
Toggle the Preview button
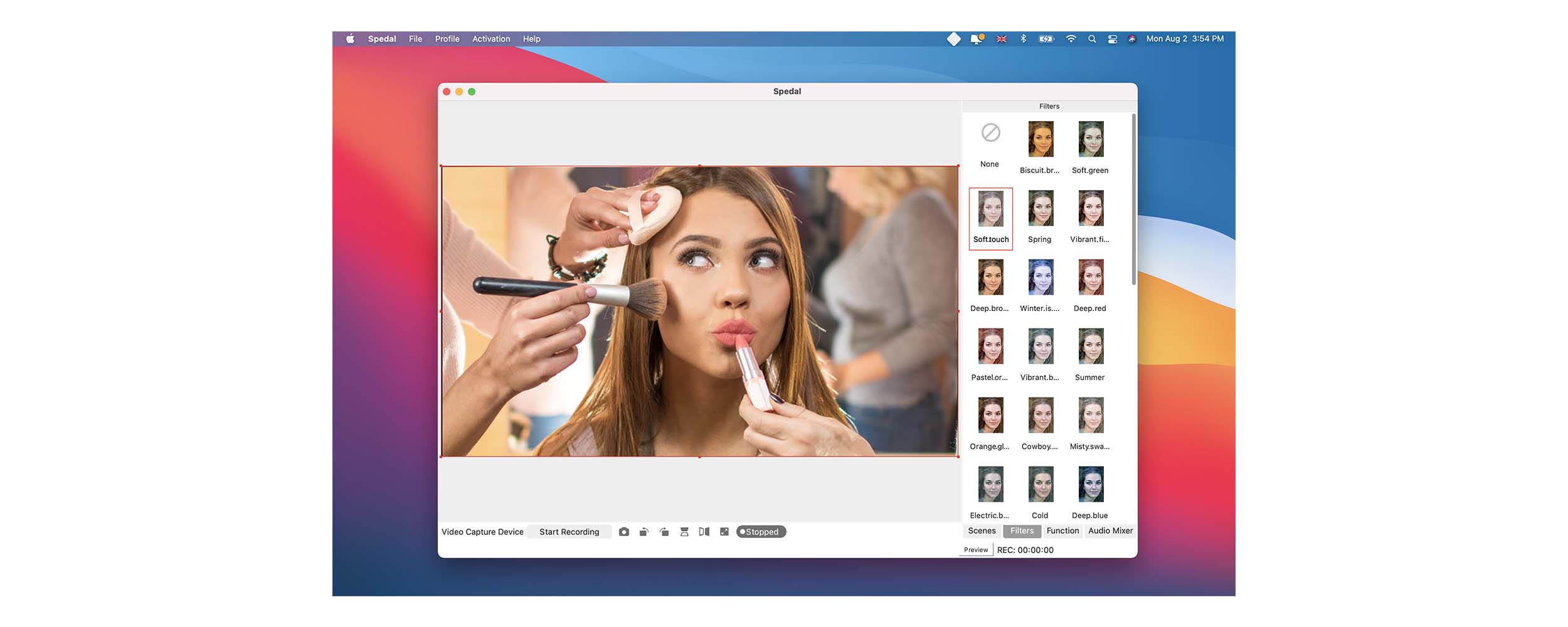coord(975,550)
